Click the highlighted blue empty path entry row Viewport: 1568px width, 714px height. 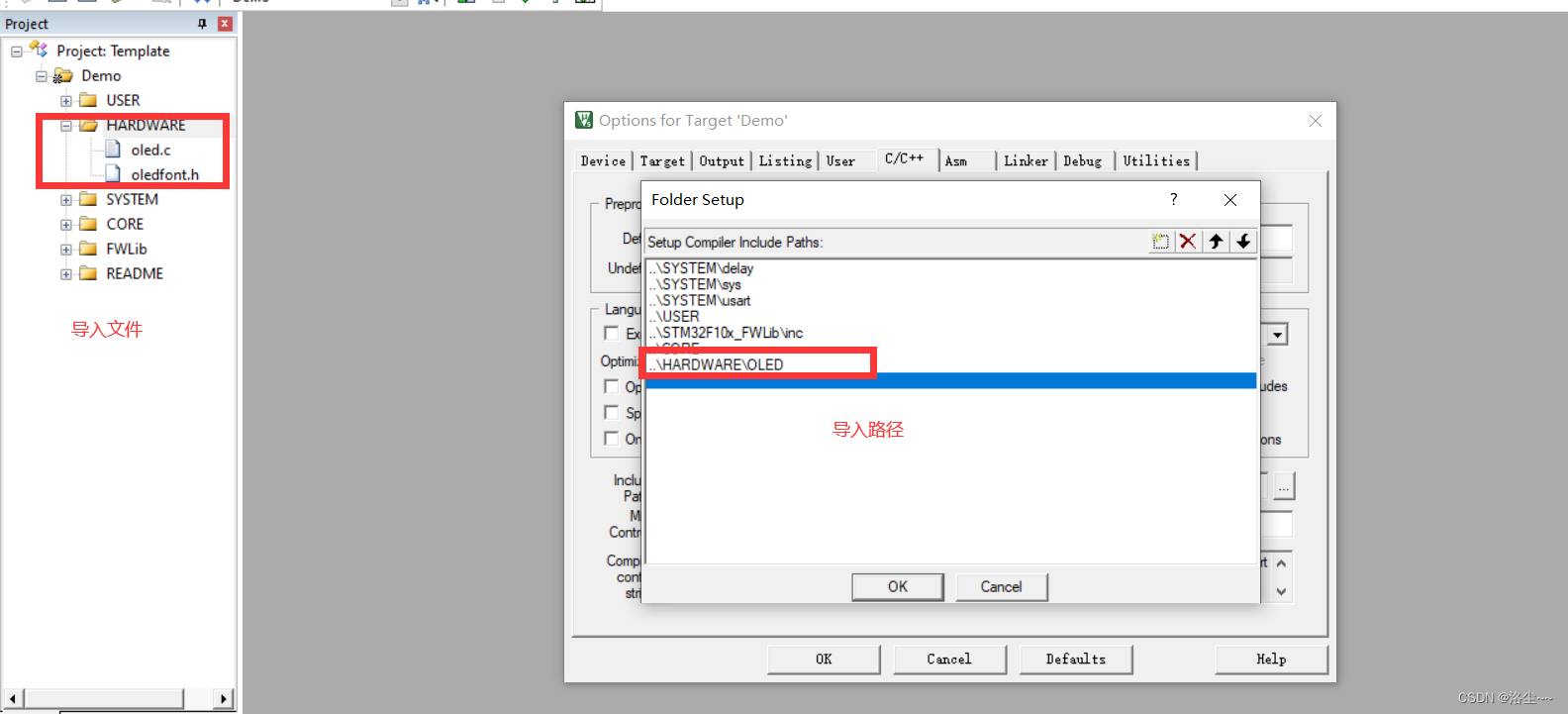(x=951, y=381)
